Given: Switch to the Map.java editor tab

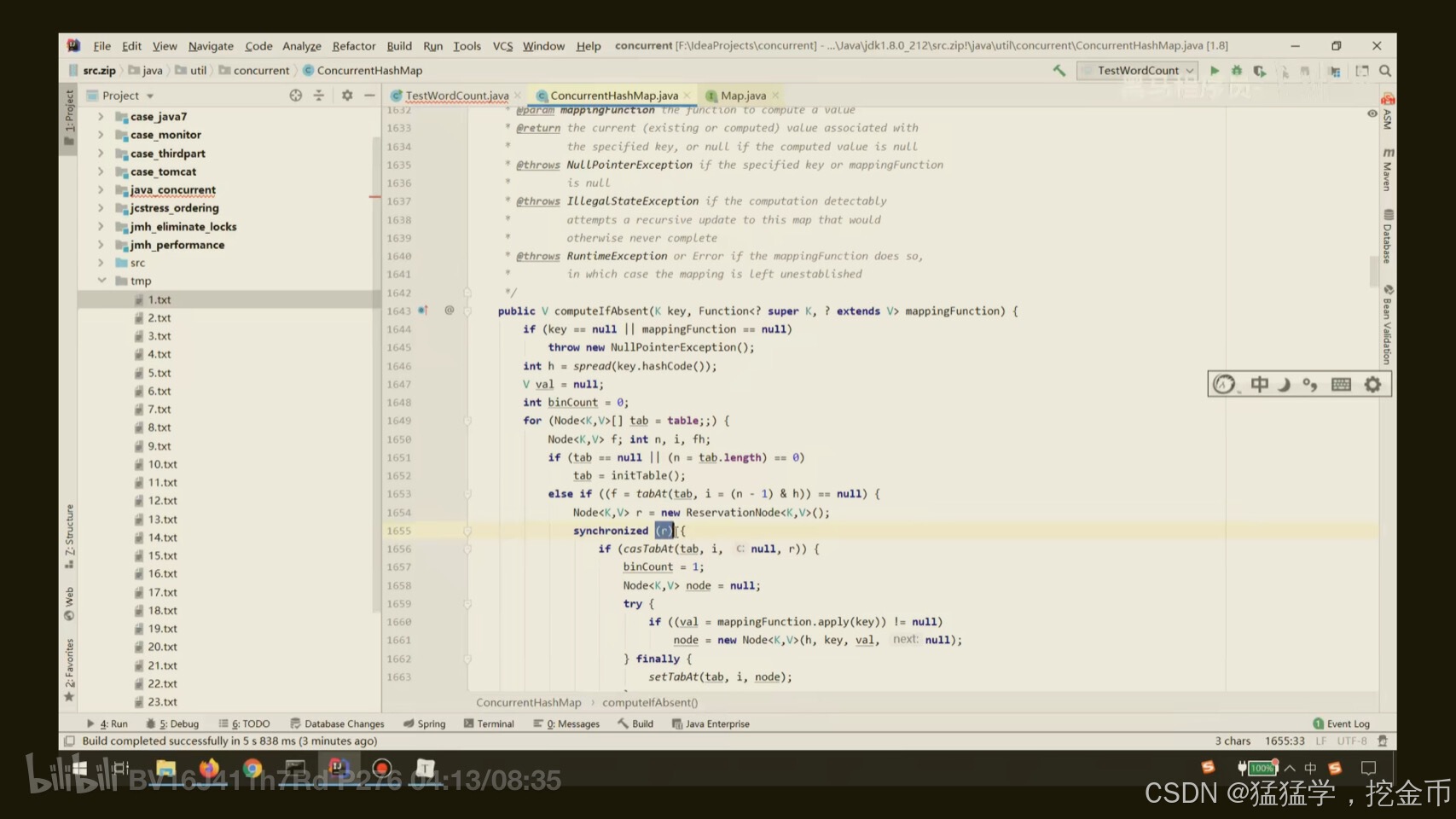Looking at the screenshot, I should (x=743, y=96).
